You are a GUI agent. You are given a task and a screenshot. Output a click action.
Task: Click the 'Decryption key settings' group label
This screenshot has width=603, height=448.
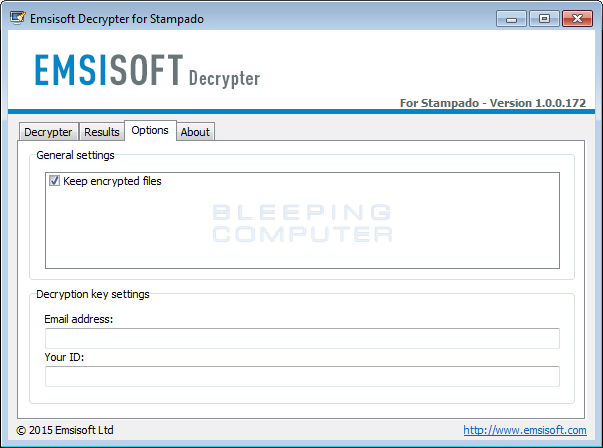click(x=93, y=294)
